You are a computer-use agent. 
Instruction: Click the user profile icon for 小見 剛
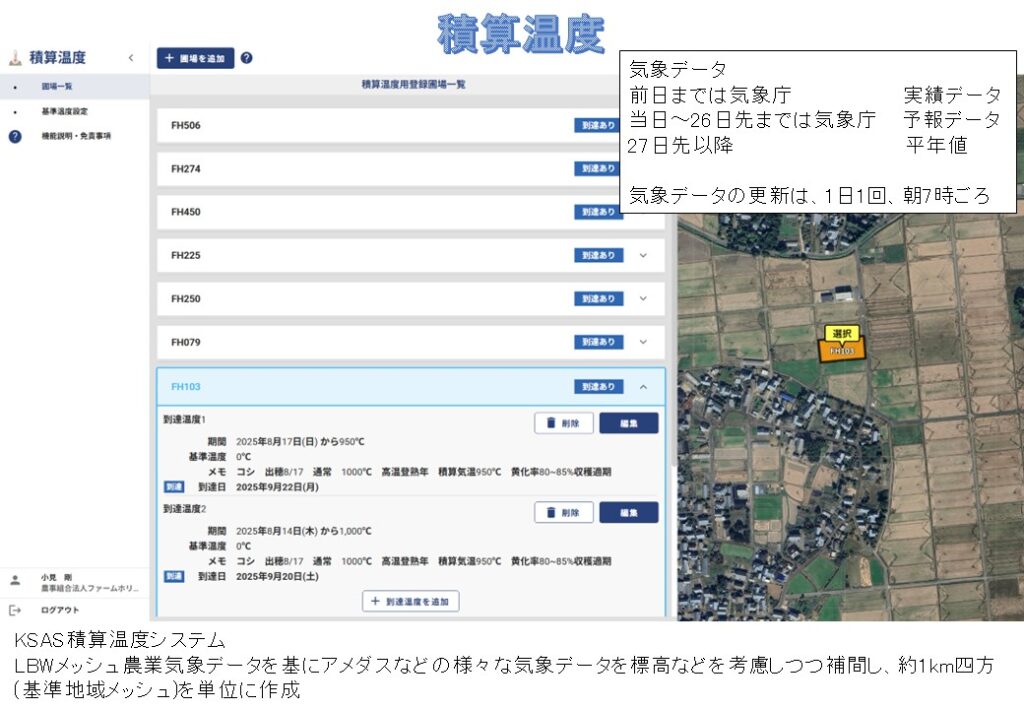coord(15,580)
